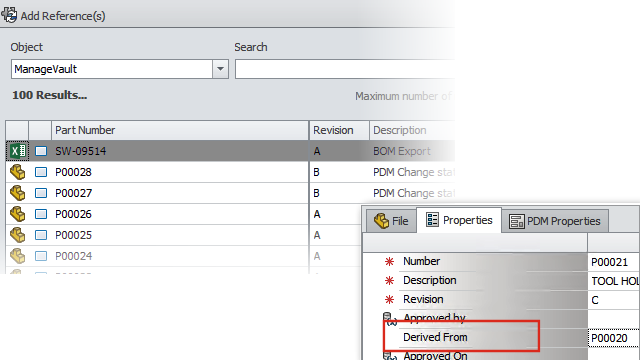Switch to the File tab
This screenshot has width=640, height=360.
pyautogui.click(x=391, y=221)
